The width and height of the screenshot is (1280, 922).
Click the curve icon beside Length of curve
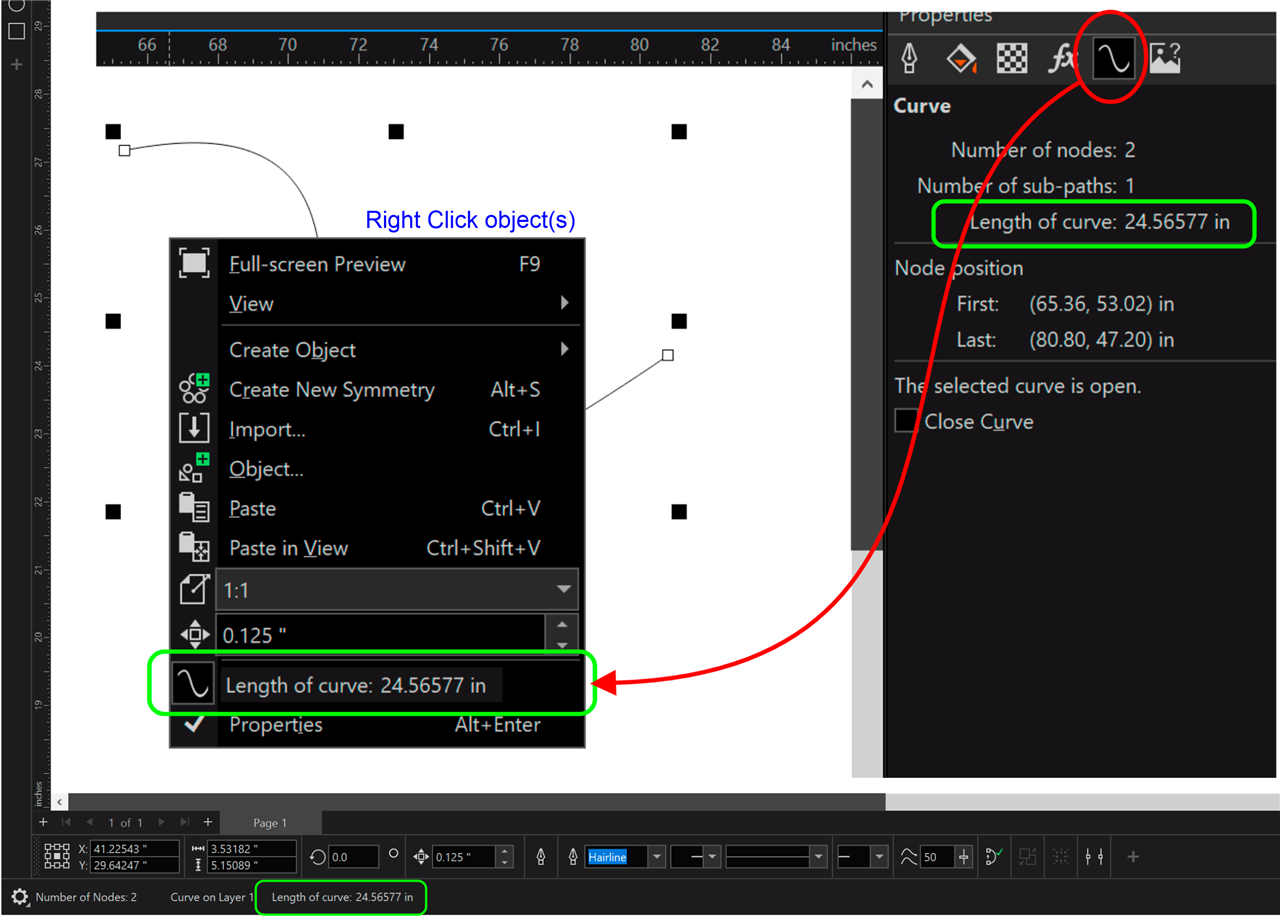tap(193, 684)
